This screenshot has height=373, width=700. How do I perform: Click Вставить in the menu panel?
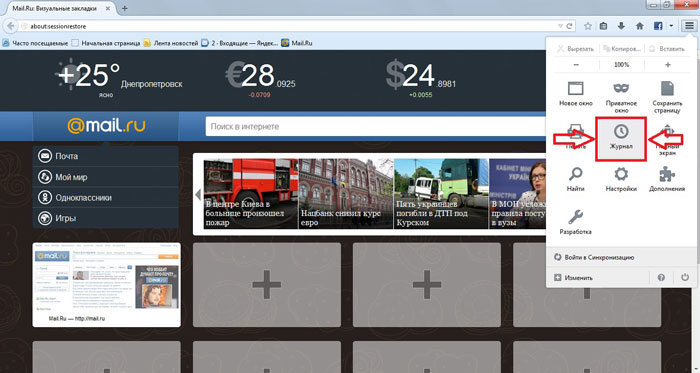[x=667, y=49]
